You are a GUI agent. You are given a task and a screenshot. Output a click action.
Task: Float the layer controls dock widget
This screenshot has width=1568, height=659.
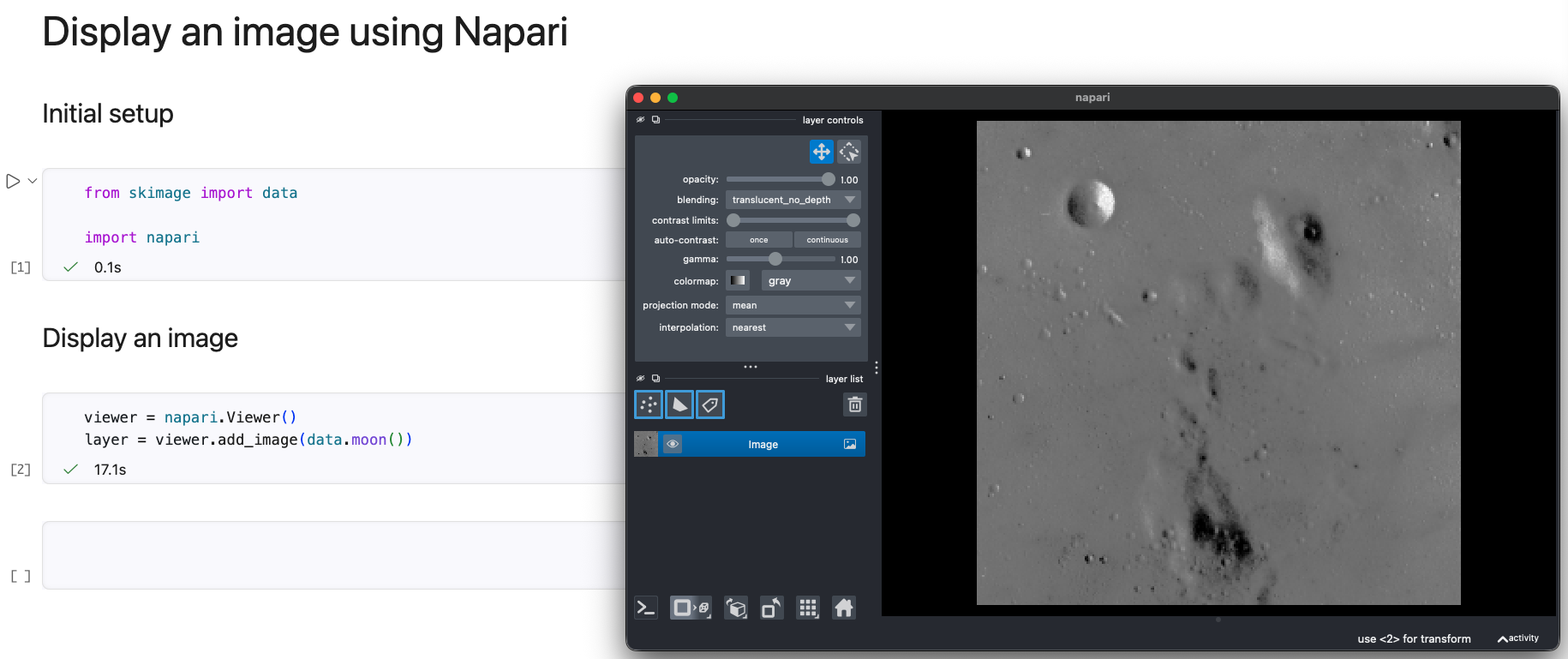[655, 119]
